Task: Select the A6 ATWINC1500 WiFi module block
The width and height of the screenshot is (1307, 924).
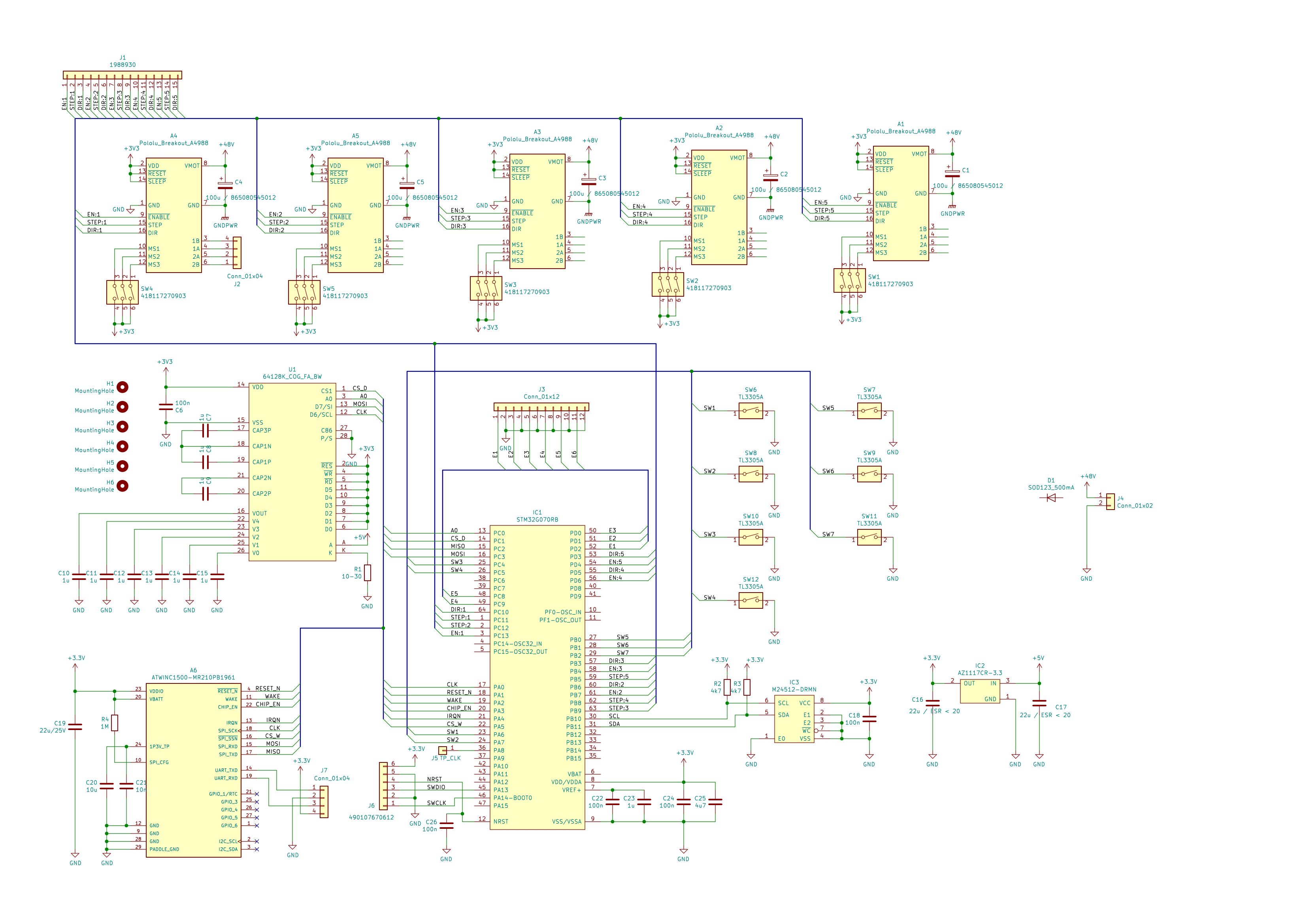Action: [194, 770]
